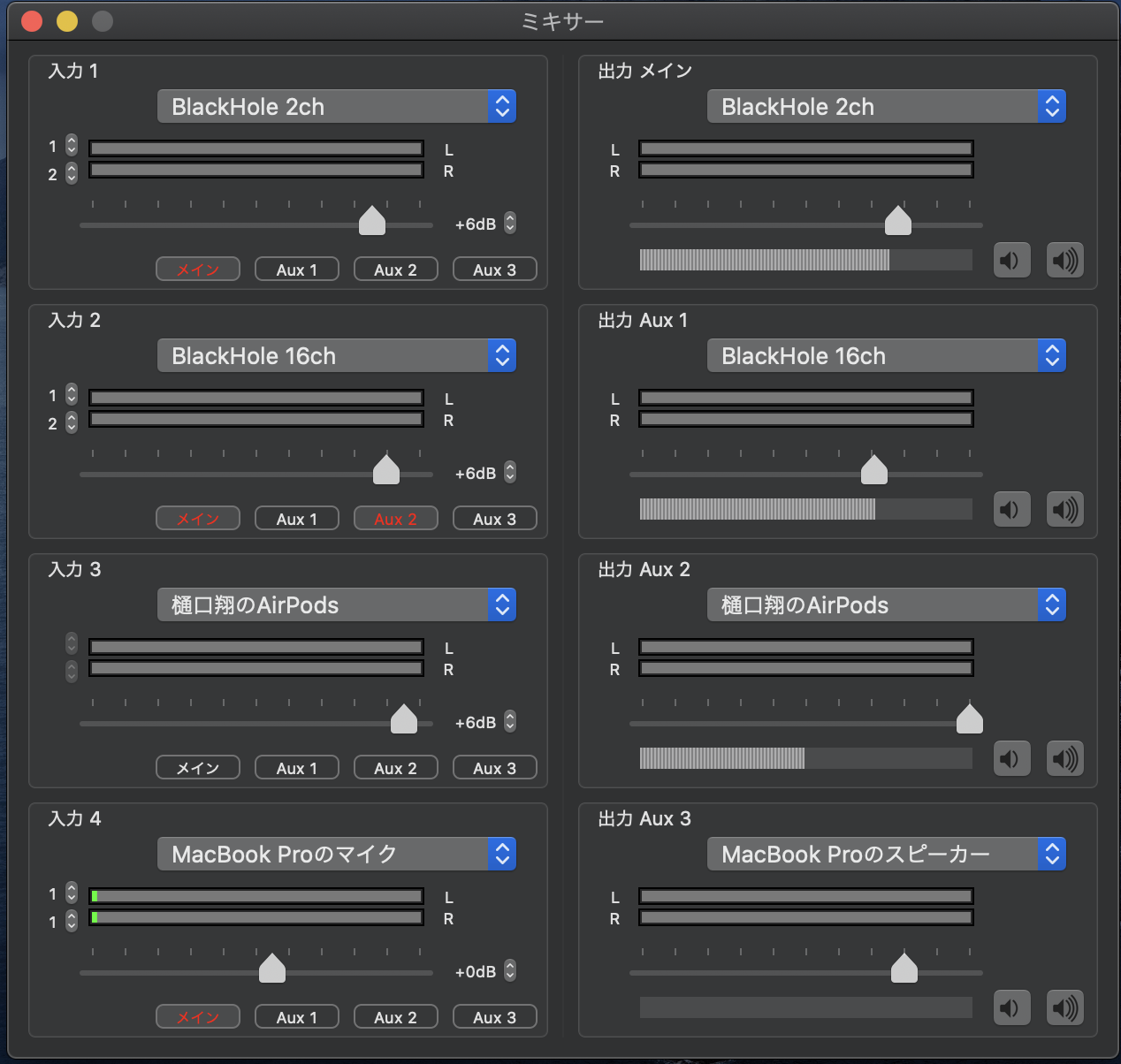Disable メイン routing for Input 2

point(198,519)
